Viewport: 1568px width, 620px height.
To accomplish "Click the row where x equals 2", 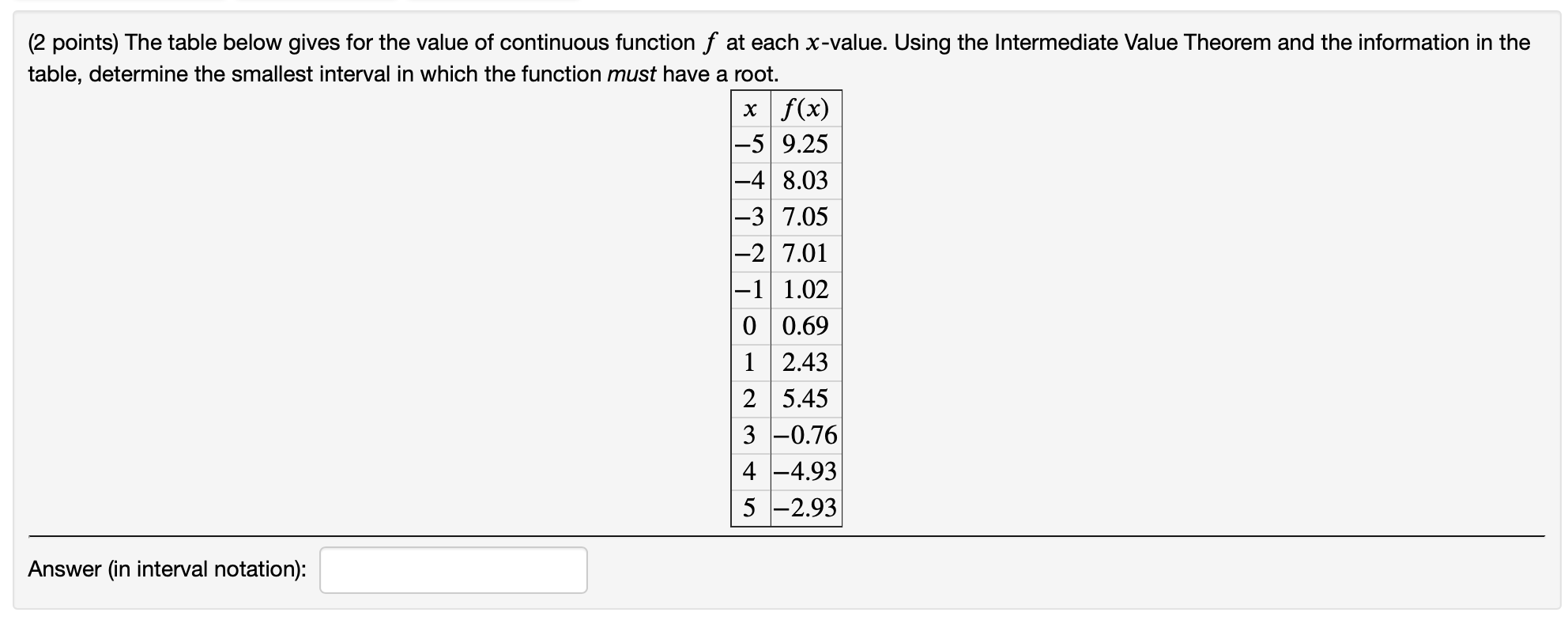I will [748, 399].
